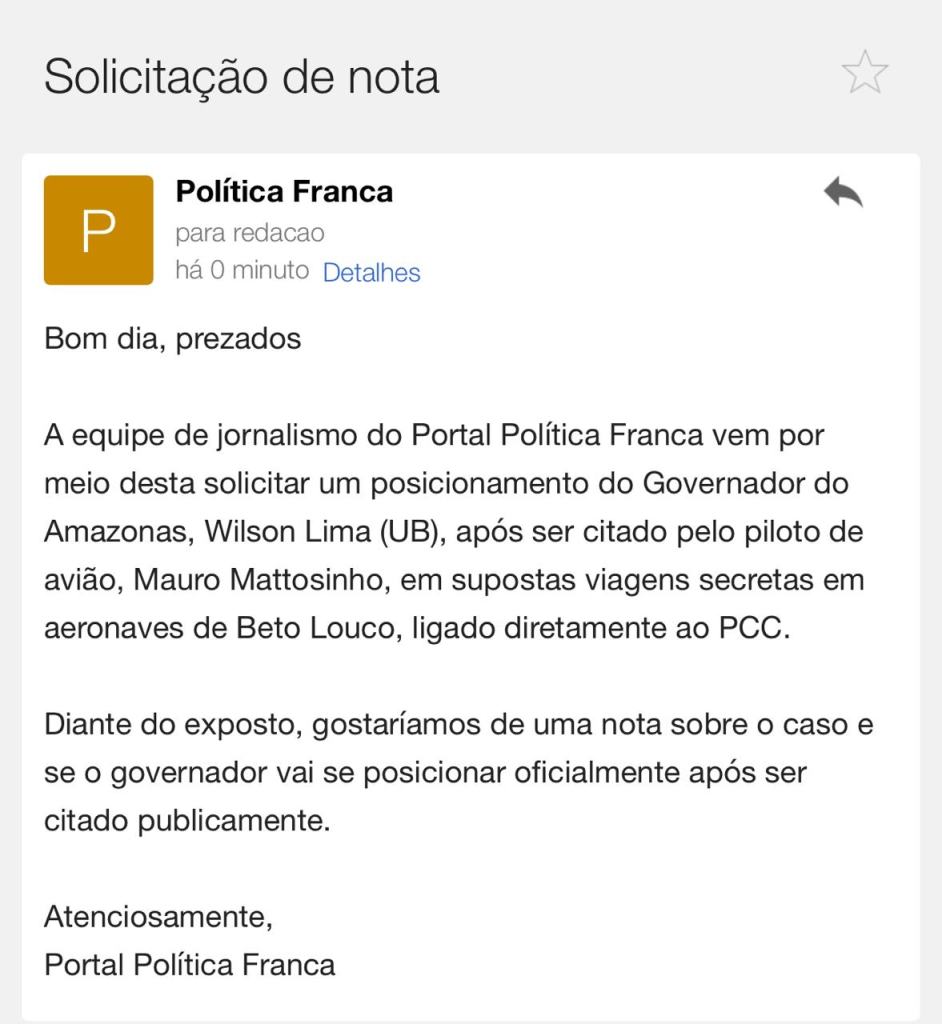Click the name 'Wilson Lima (UB)' in body
Screen dimensions: 942x1024
click(x=324, y=531)
